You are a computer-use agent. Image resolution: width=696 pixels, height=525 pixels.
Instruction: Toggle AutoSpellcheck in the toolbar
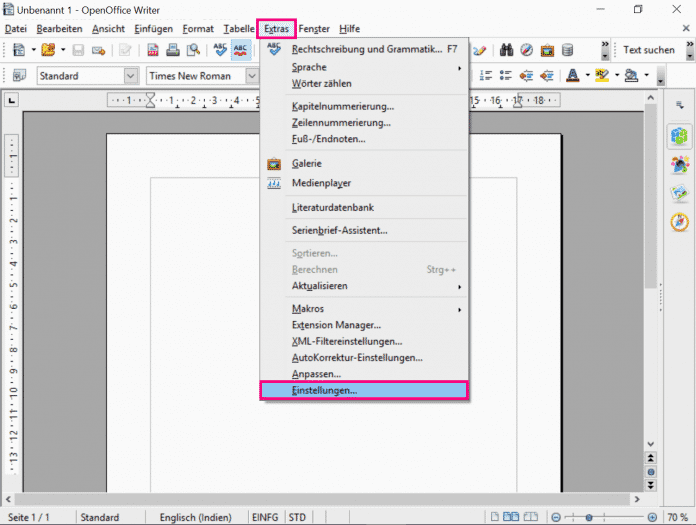point(241,50)
